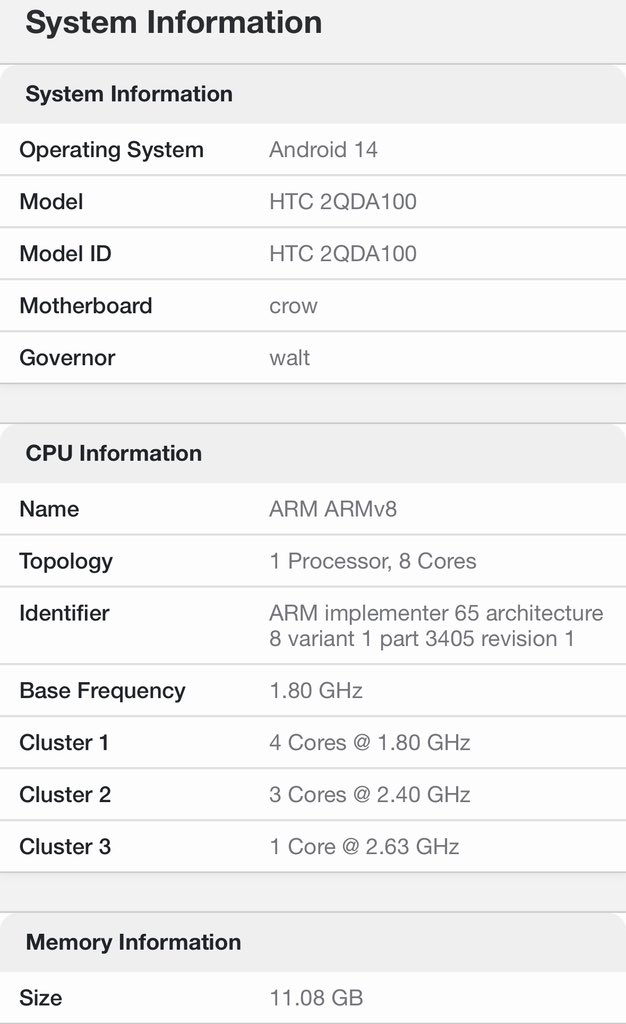Click the 'Size' label in Memory section
The height and width of the screenshot is (1024, 626).
(x=41, y=998)
